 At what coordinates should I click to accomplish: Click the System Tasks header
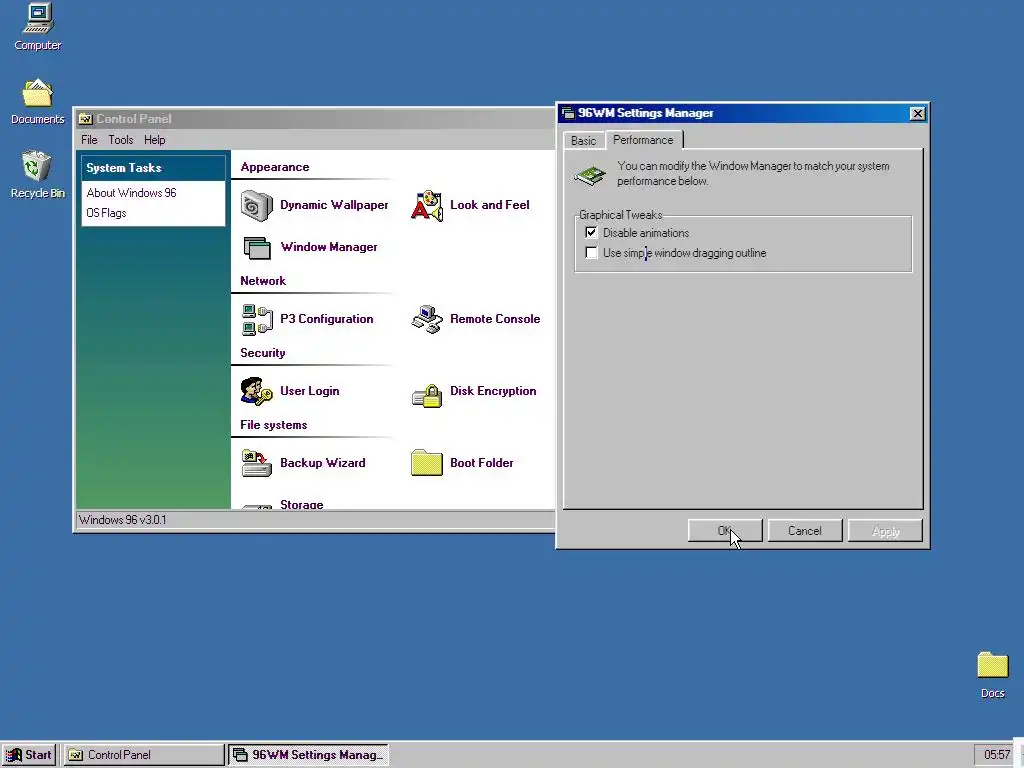click(153, 168)
